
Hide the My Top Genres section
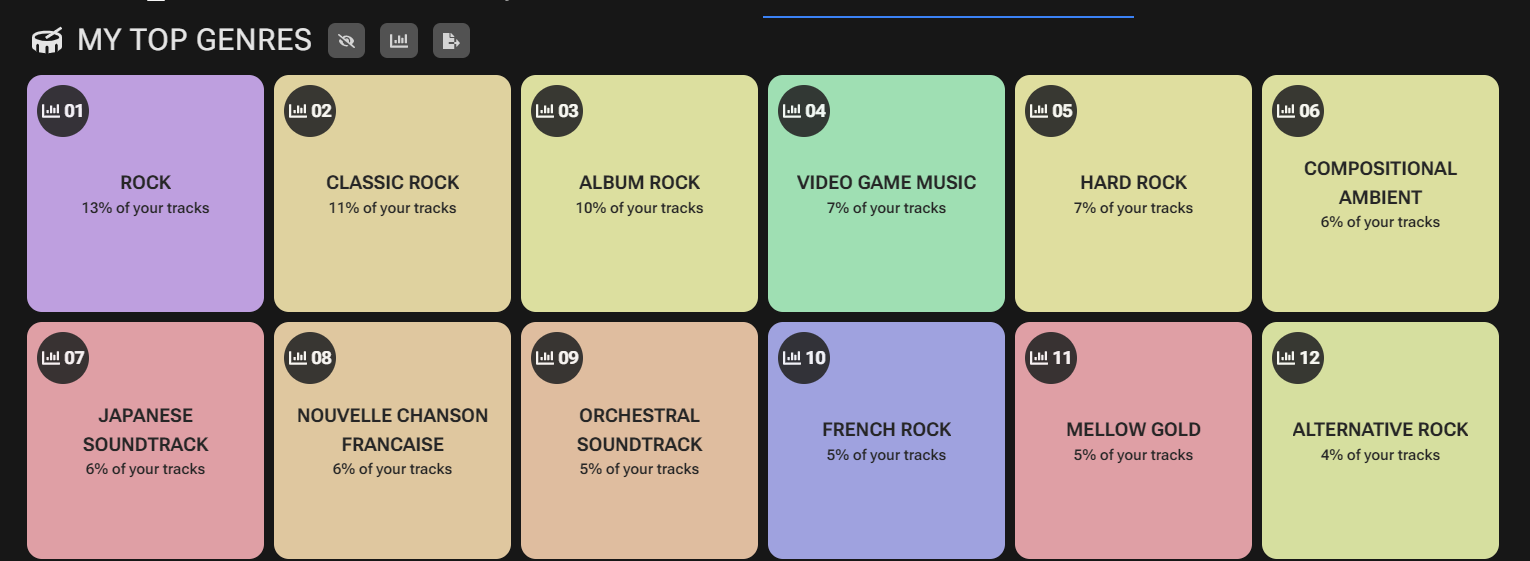(x=347, y=41)
